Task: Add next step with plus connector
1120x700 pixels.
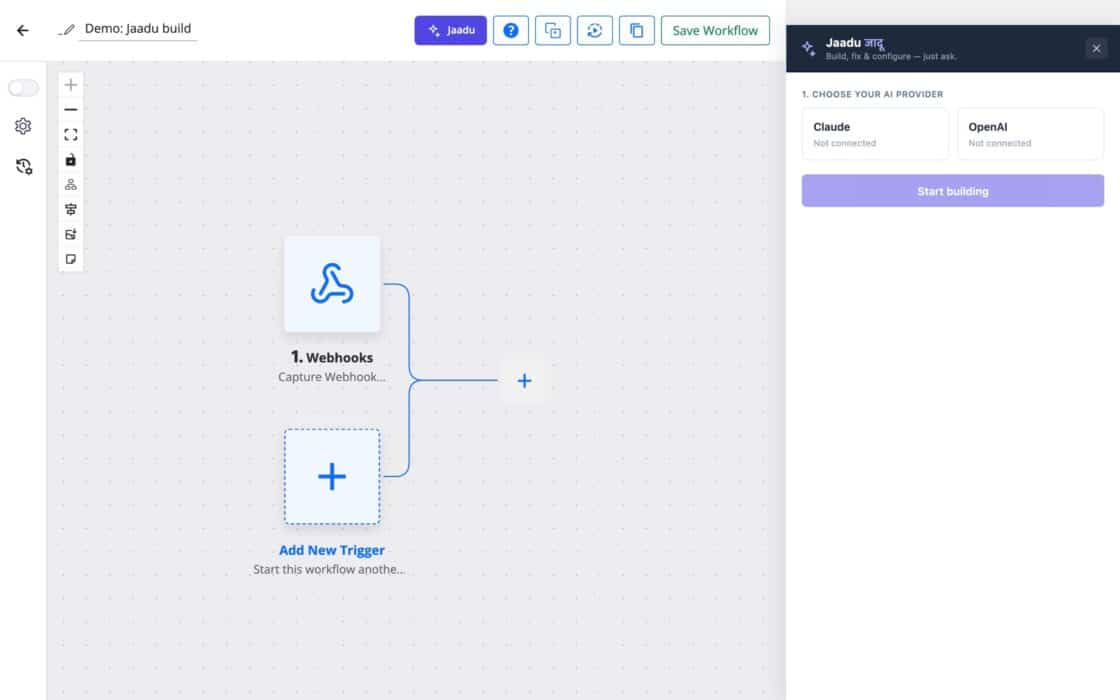Action: [524, 381]
